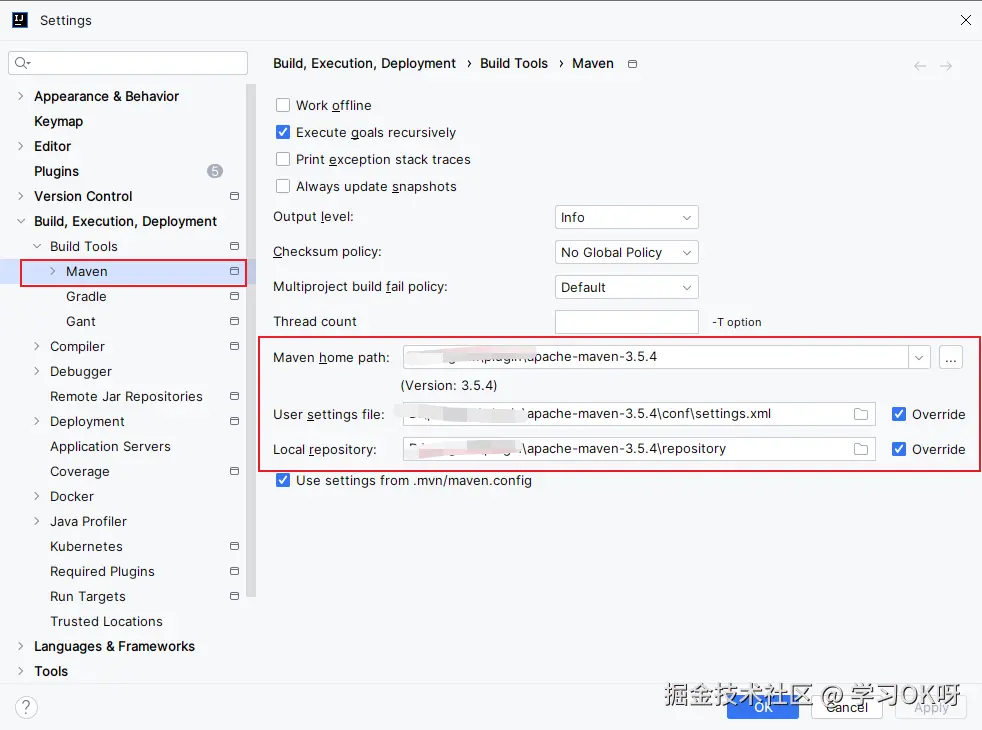Select Gradle under Build Tools

click(86, 296)
